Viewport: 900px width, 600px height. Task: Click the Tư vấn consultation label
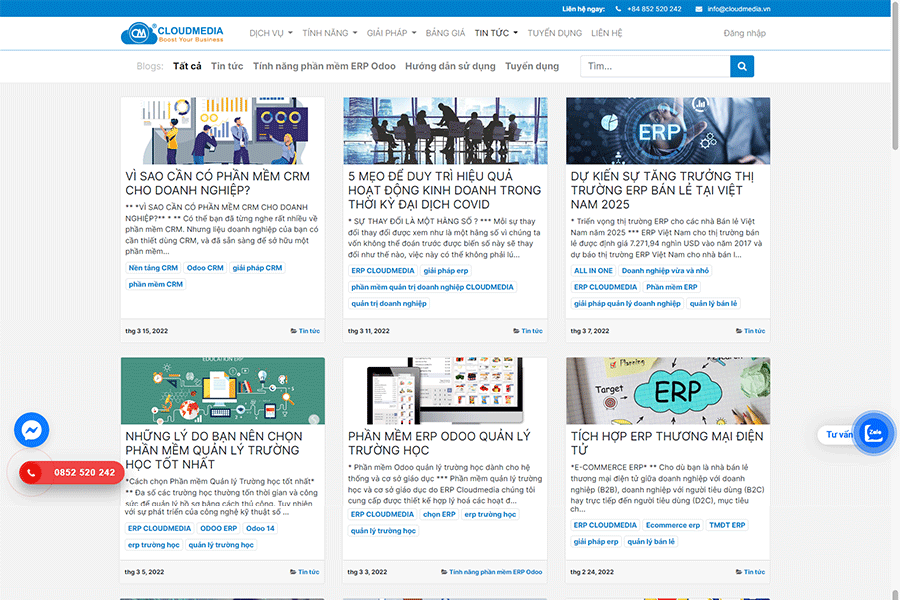[x=839, y=435]
